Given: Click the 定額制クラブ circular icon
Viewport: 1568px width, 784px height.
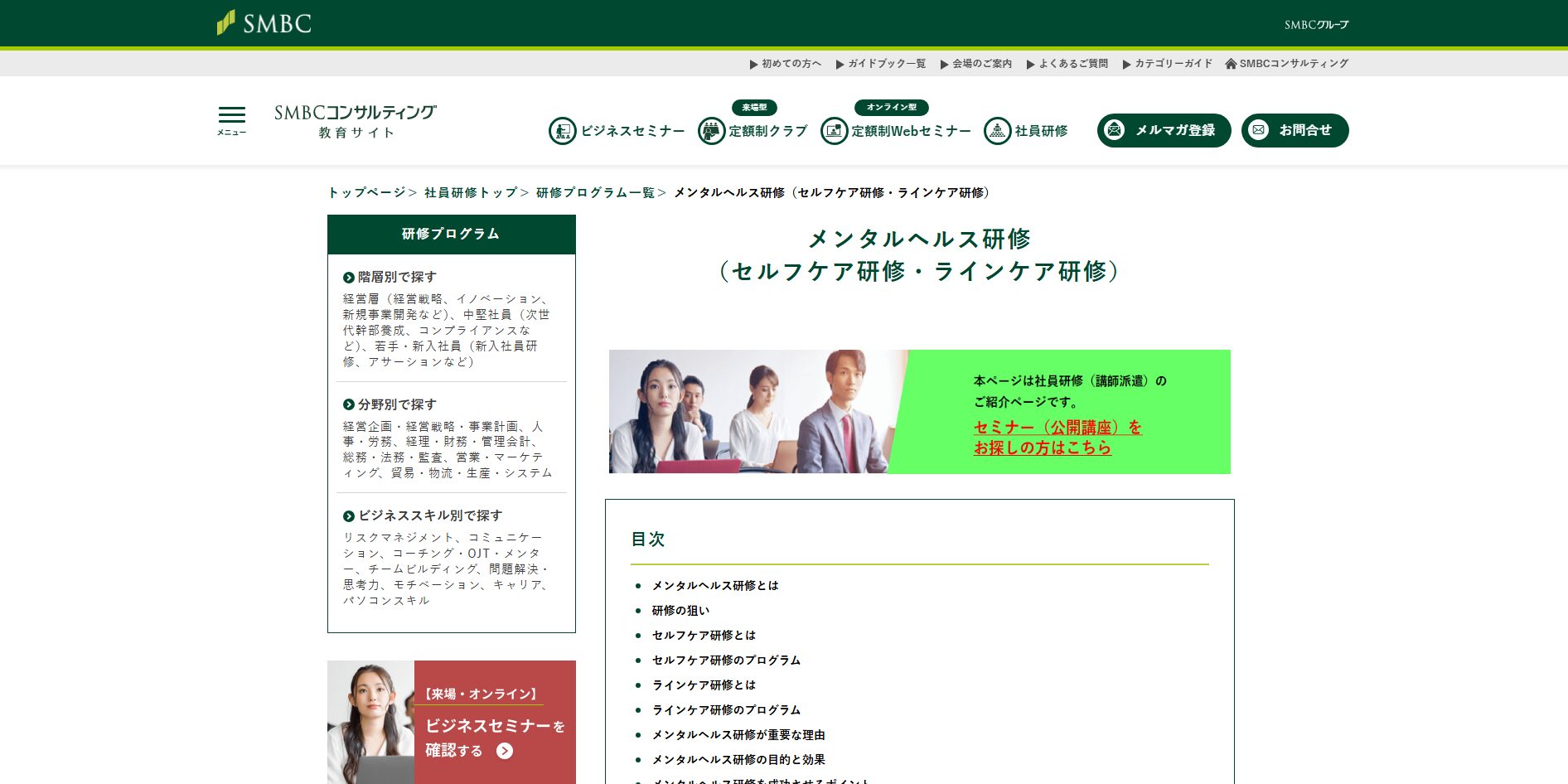Looking at the screenshot, I should coord(711,131).
